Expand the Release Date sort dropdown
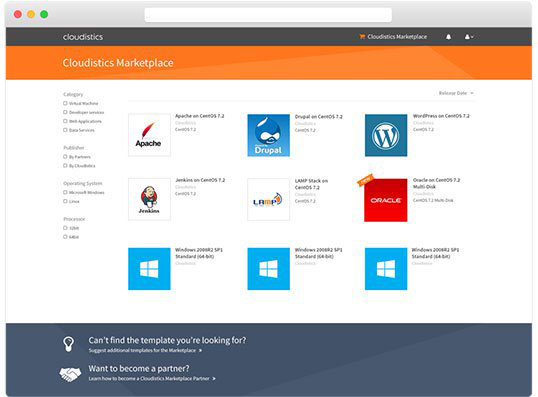538x397 pixels. (456, 93)
